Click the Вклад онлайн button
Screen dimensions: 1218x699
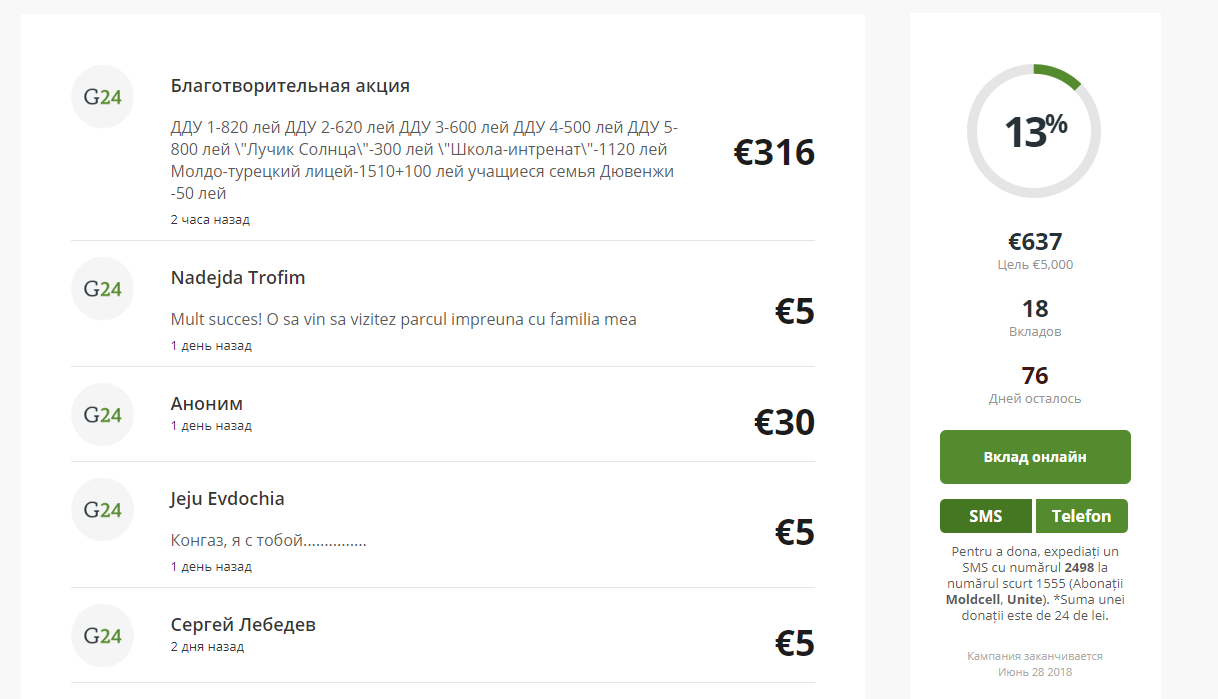pos(1035,457)
